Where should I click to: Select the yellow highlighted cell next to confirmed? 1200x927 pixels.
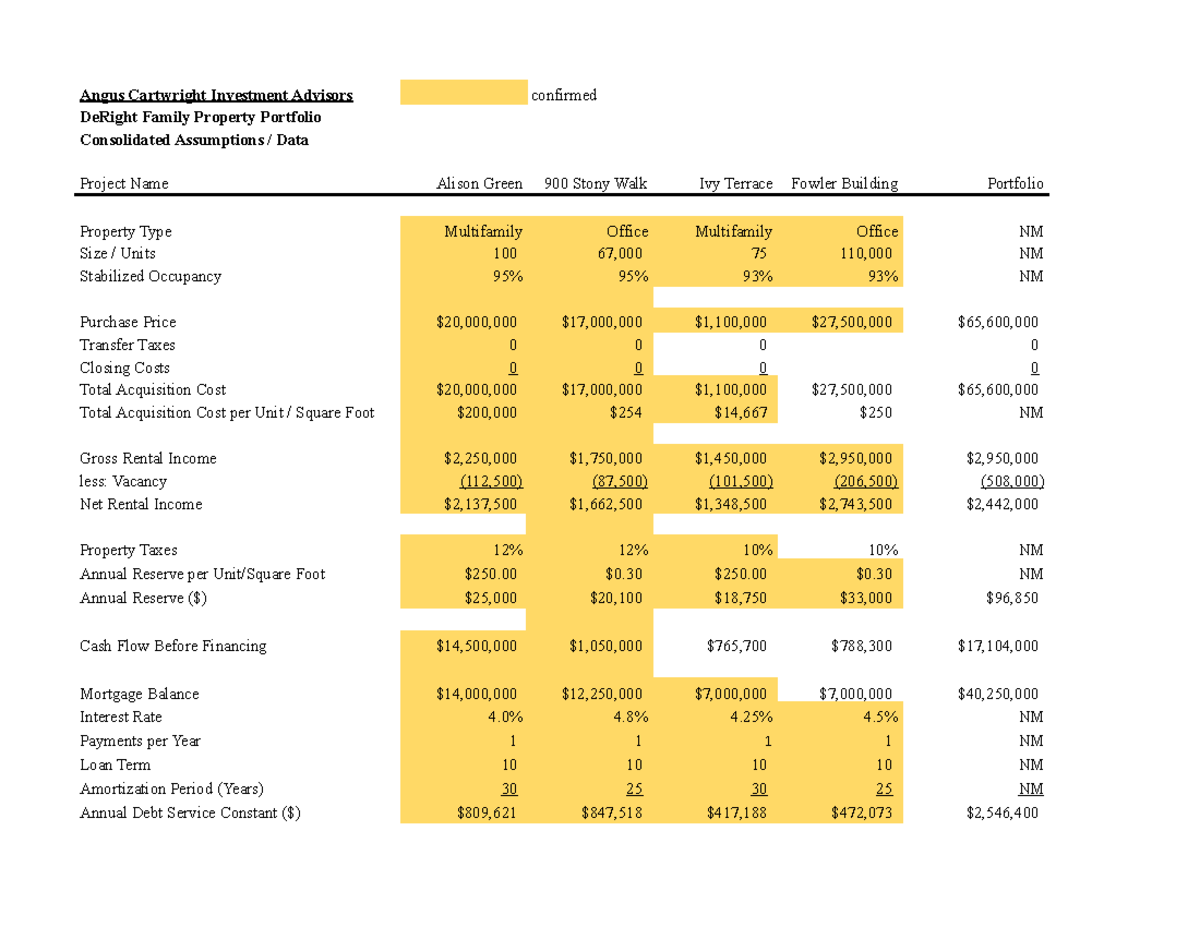click(x=462, y=94)
